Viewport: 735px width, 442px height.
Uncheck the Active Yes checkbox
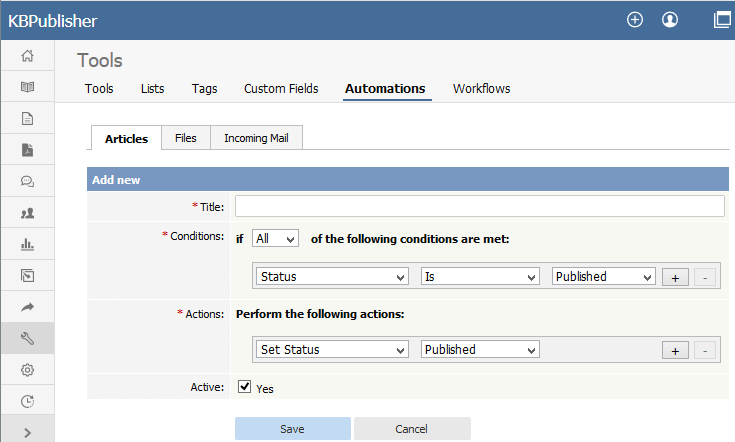244,387
